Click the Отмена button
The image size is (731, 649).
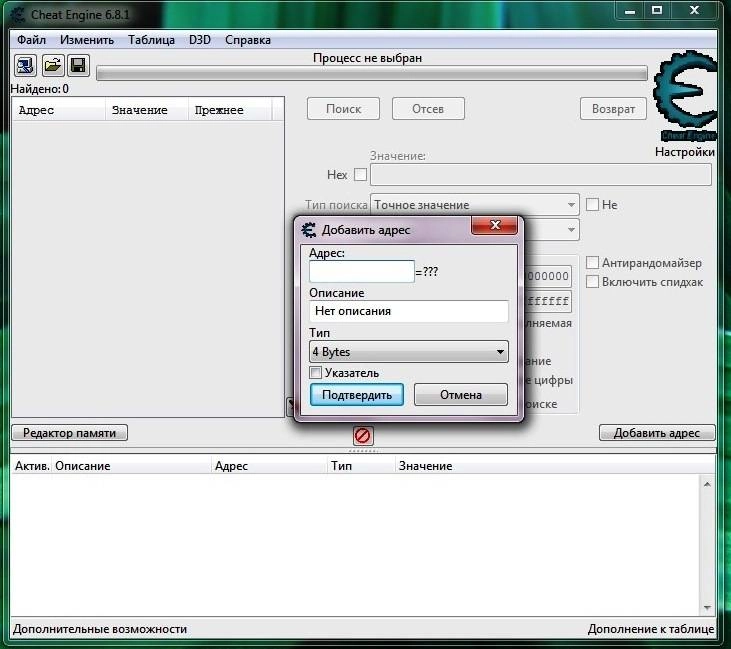(461, 395)
